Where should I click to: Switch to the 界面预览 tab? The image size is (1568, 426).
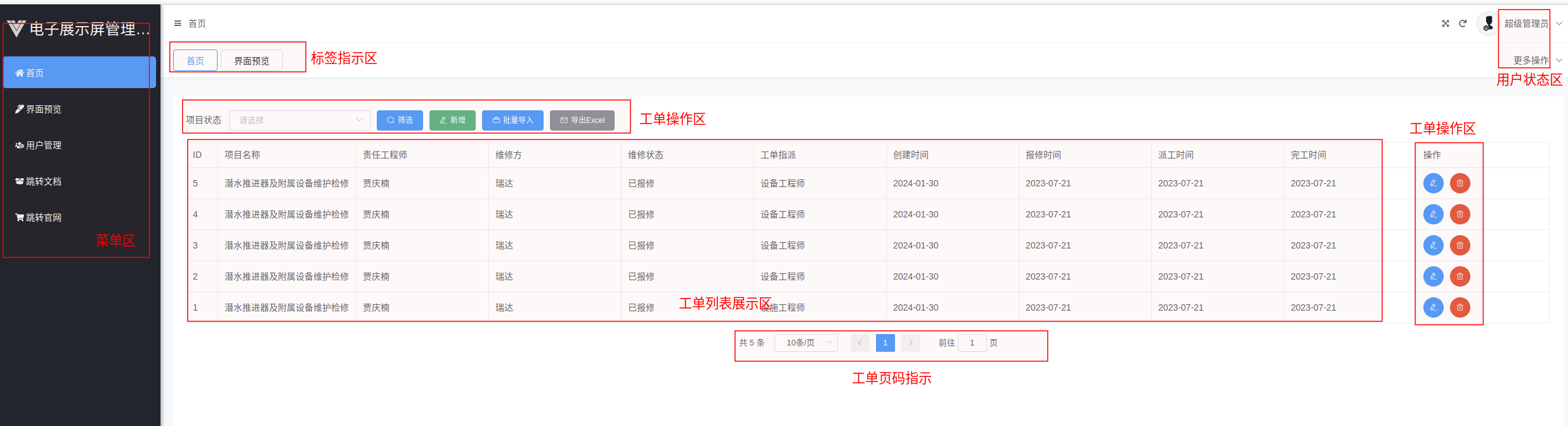(252, 61)
